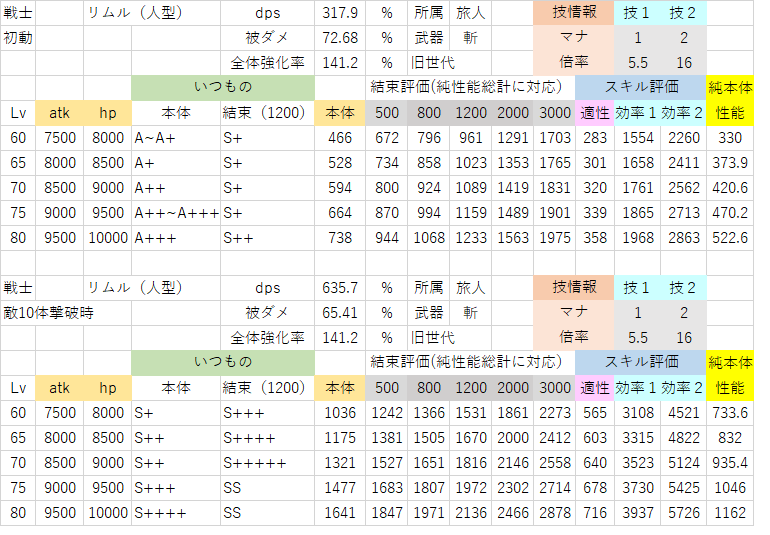Click the A+++ rating at level 80
The image size is (770, 535).
pos(176,238)
